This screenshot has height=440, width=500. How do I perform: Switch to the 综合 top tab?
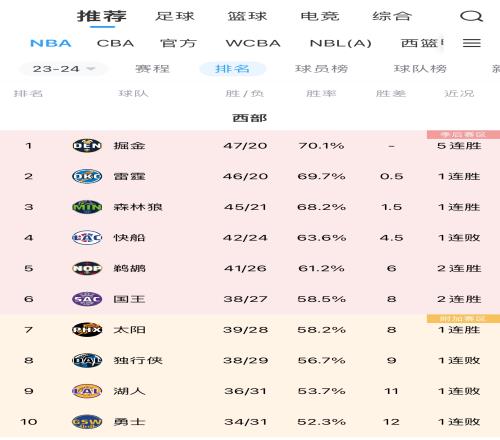click(392, 16)
